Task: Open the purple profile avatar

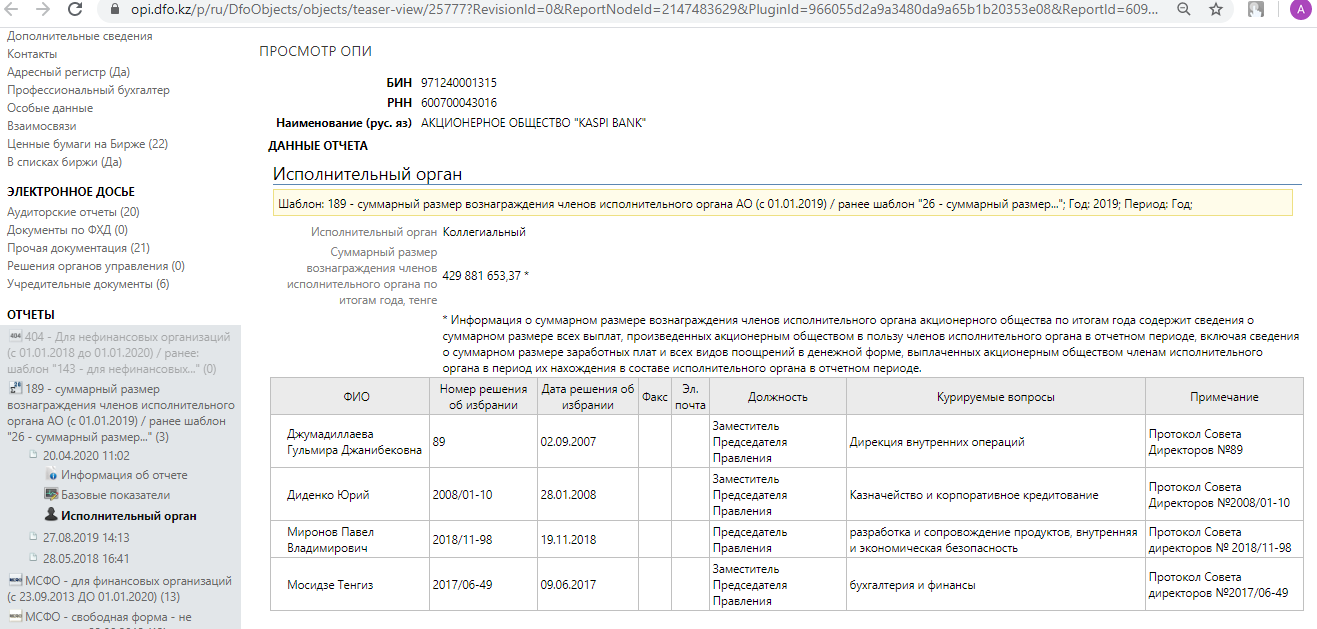Action: [1299, 10]
